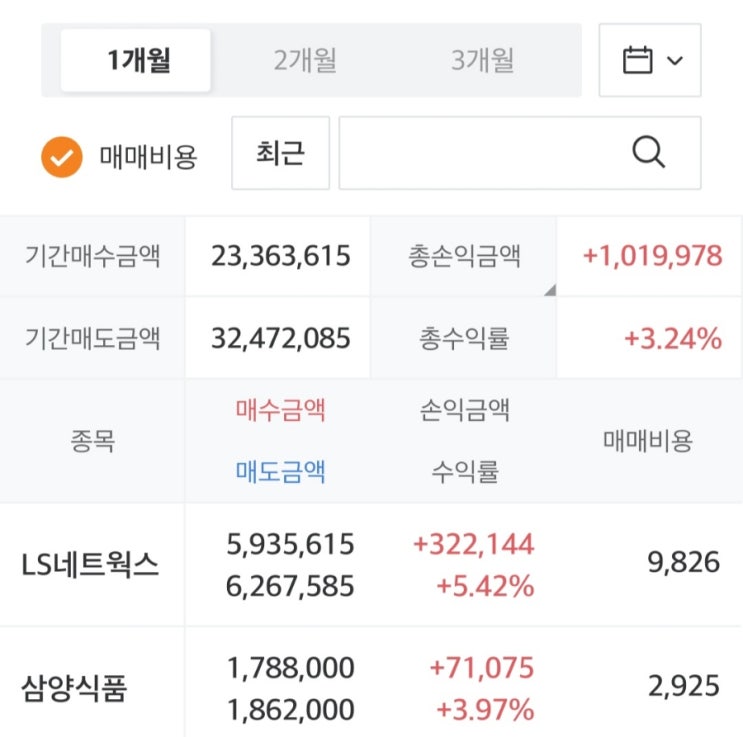Switch to the 2개월 tab
The image size is (743, 737).
(x=305, y=60)
